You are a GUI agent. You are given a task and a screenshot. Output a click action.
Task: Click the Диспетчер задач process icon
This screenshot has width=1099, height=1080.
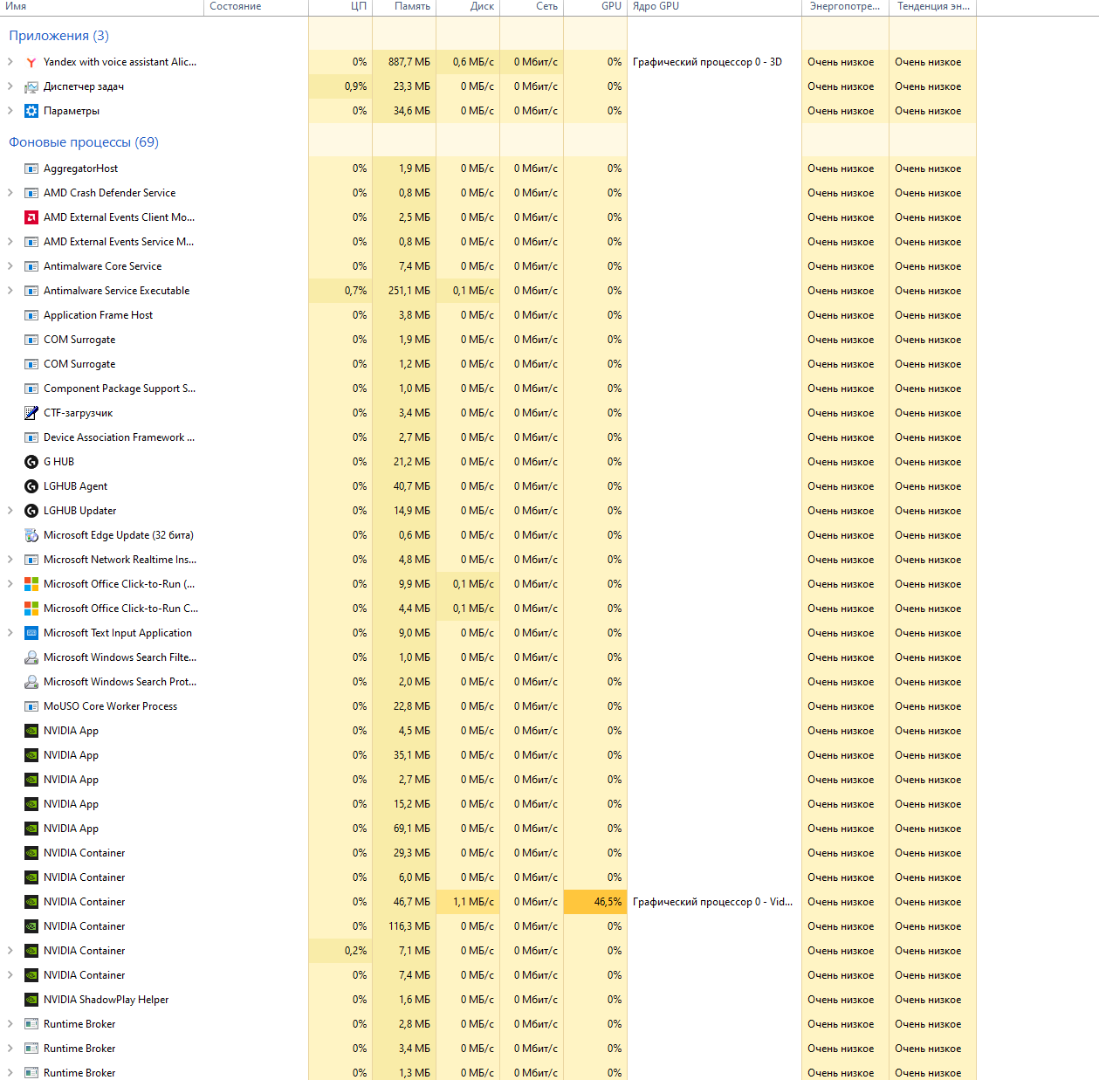point(31,87)
